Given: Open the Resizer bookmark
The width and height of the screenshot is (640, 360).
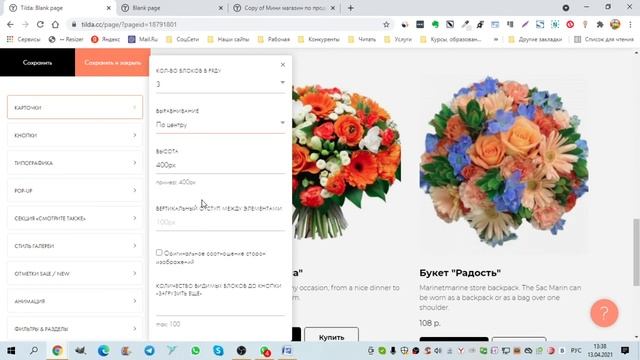Looking at the screenshot, I should pos(66,39).
